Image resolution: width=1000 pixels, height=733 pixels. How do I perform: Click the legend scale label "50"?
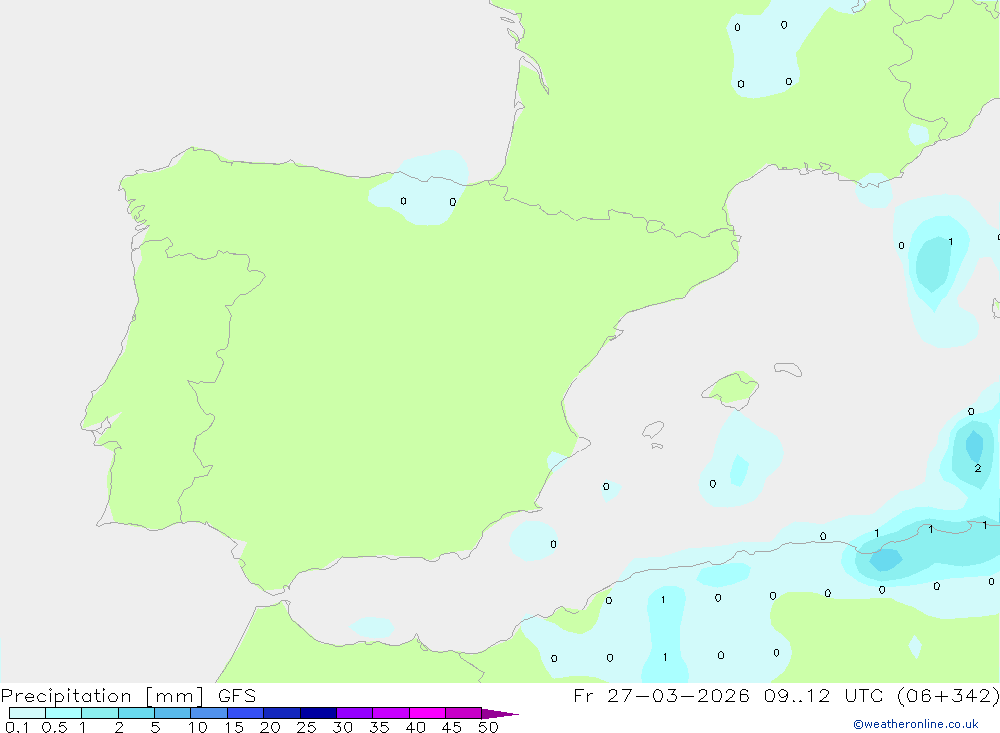(488, 727)
